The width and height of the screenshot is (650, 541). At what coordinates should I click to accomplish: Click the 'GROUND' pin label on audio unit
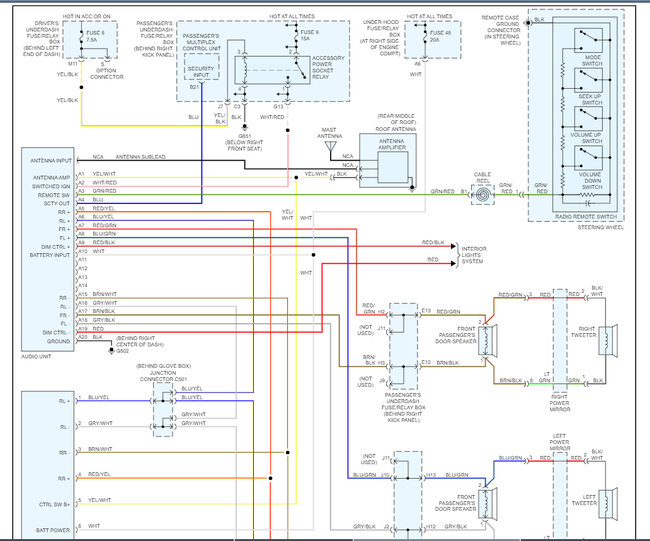coord(58,341)
